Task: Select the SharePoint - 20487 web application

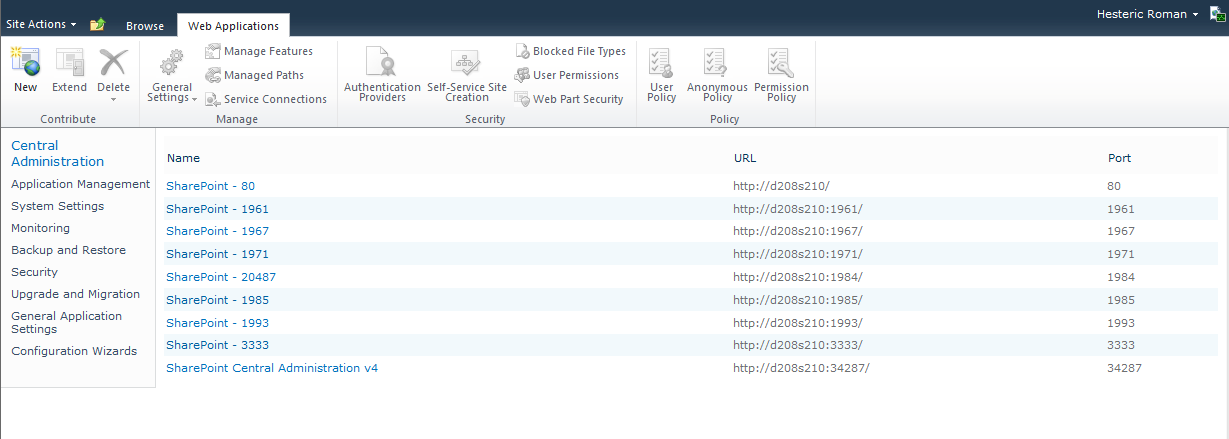Action: (221, 277)
